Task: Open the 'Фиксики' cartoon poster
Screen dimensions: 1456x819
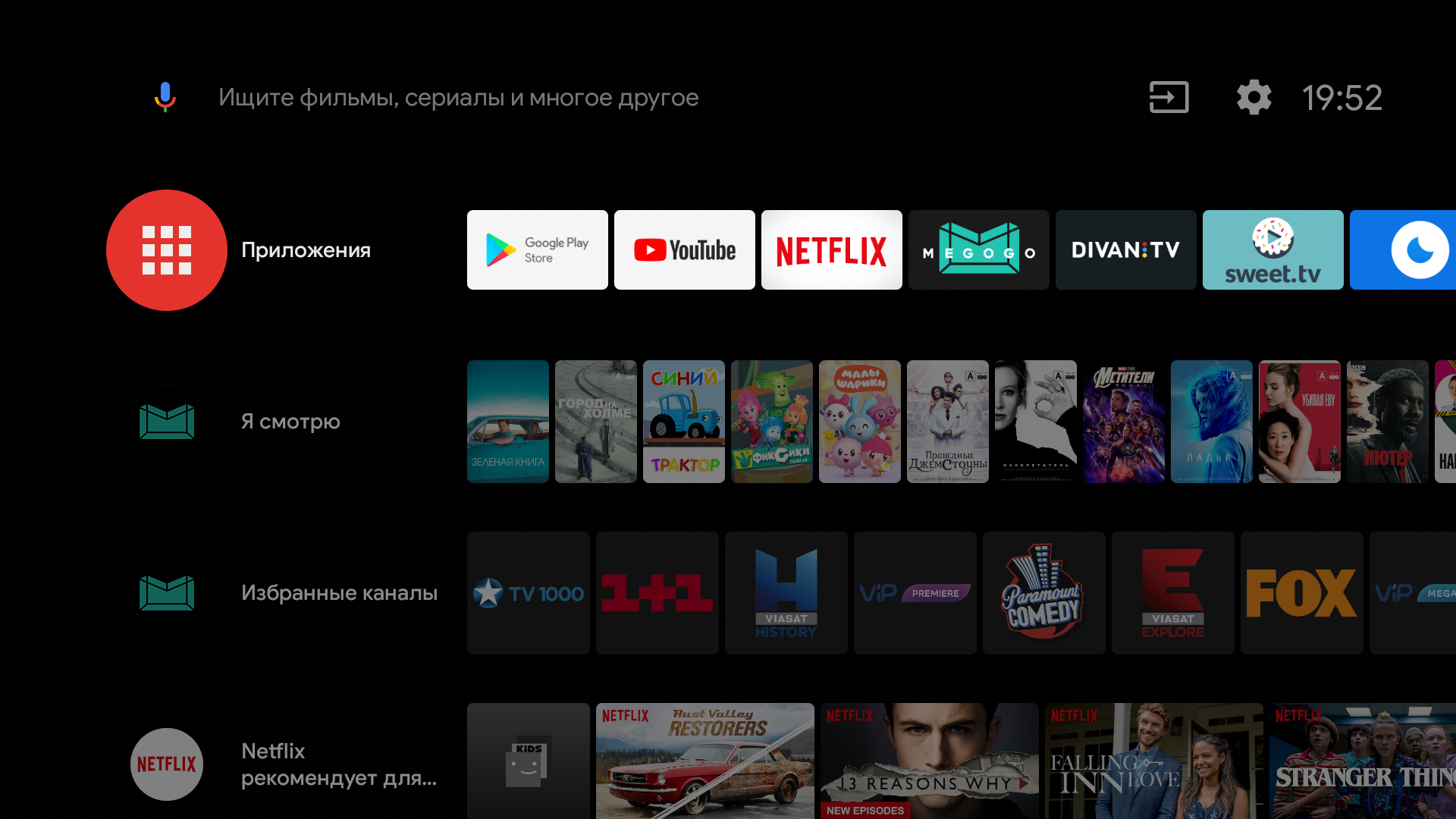Action: 772,422
